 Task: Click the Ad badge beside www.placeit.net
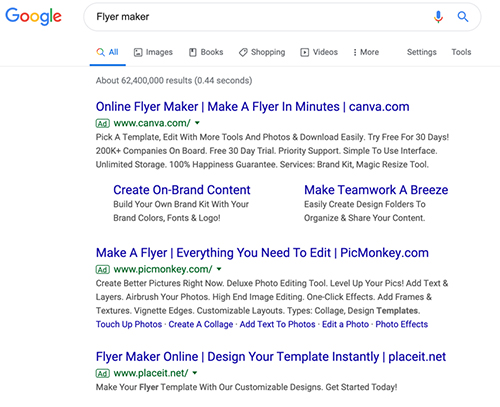coord(103,373)
